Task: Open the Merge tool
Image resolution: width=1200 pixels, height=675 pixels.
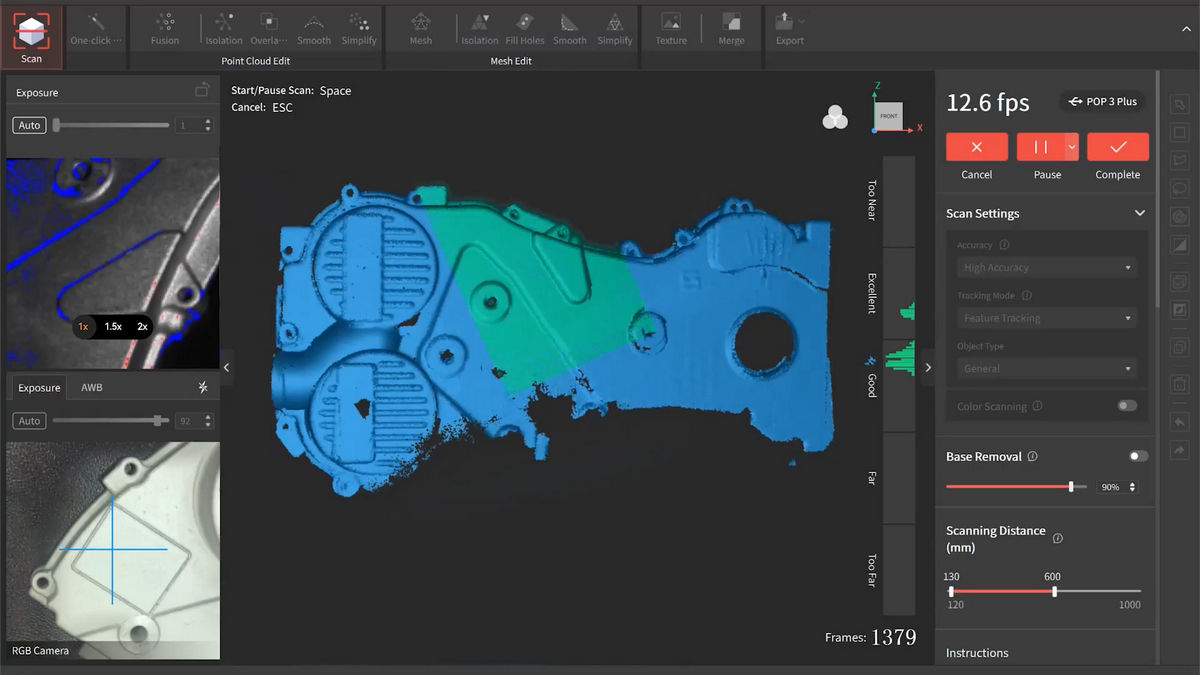Action: [731, 28]
